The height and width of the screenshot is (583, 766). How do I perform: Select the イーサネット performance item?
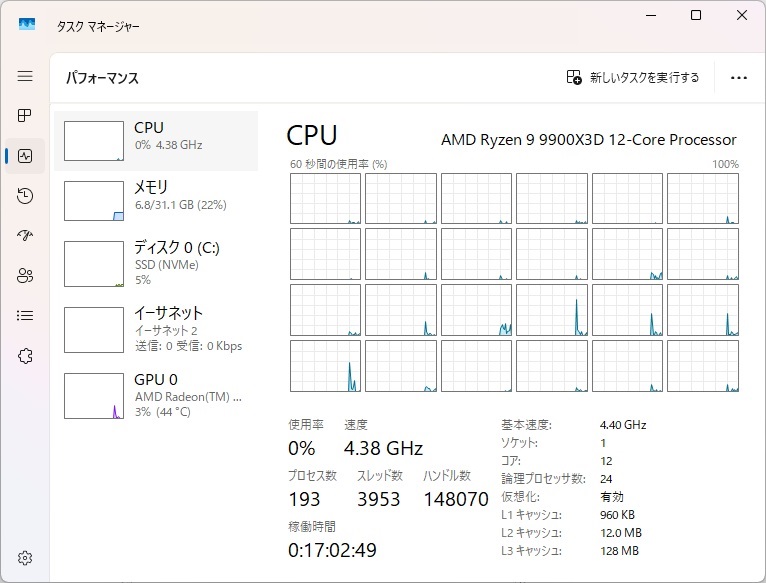coord(156,327)
